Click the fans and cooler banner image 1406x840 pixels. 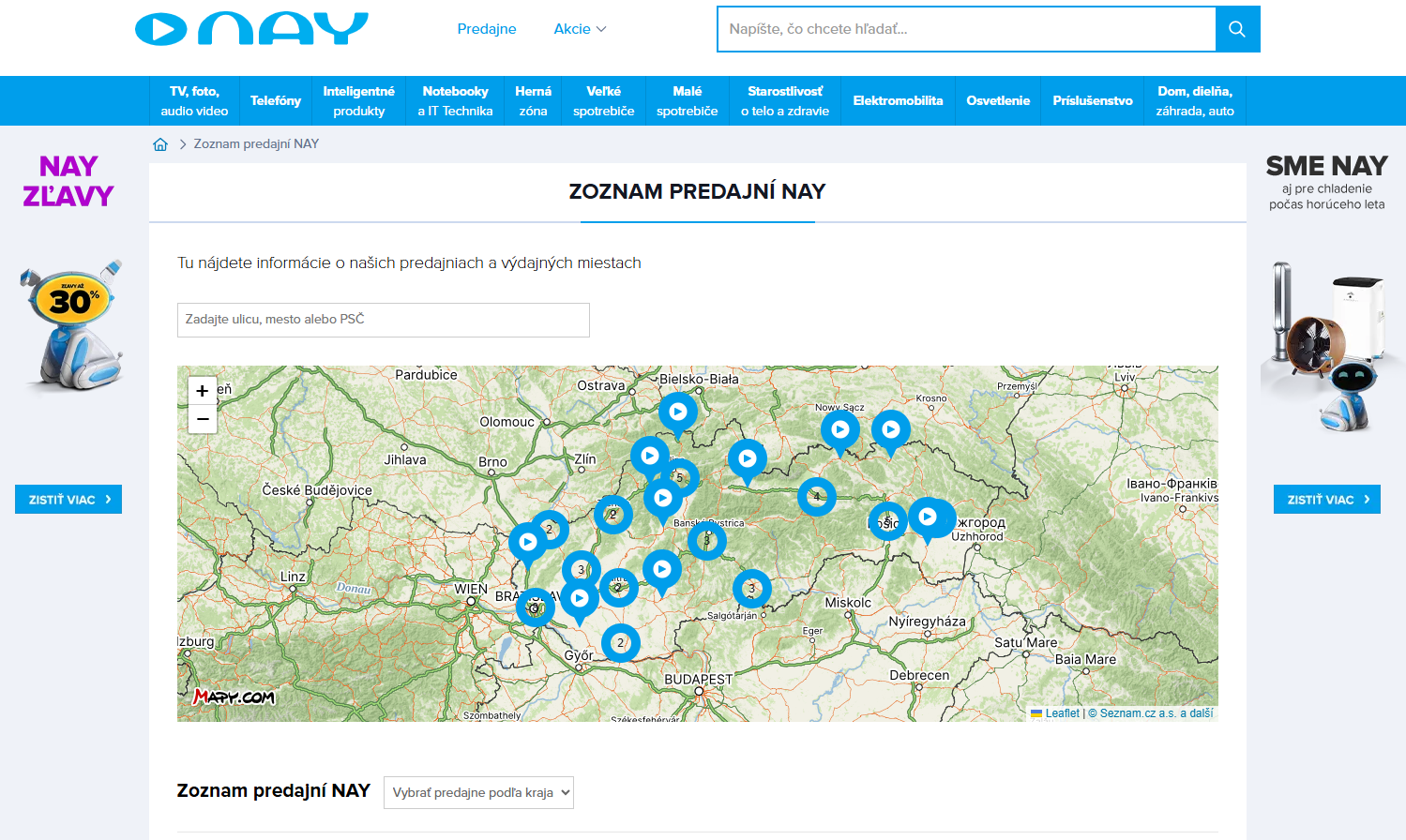click(x=1330, y=347)
